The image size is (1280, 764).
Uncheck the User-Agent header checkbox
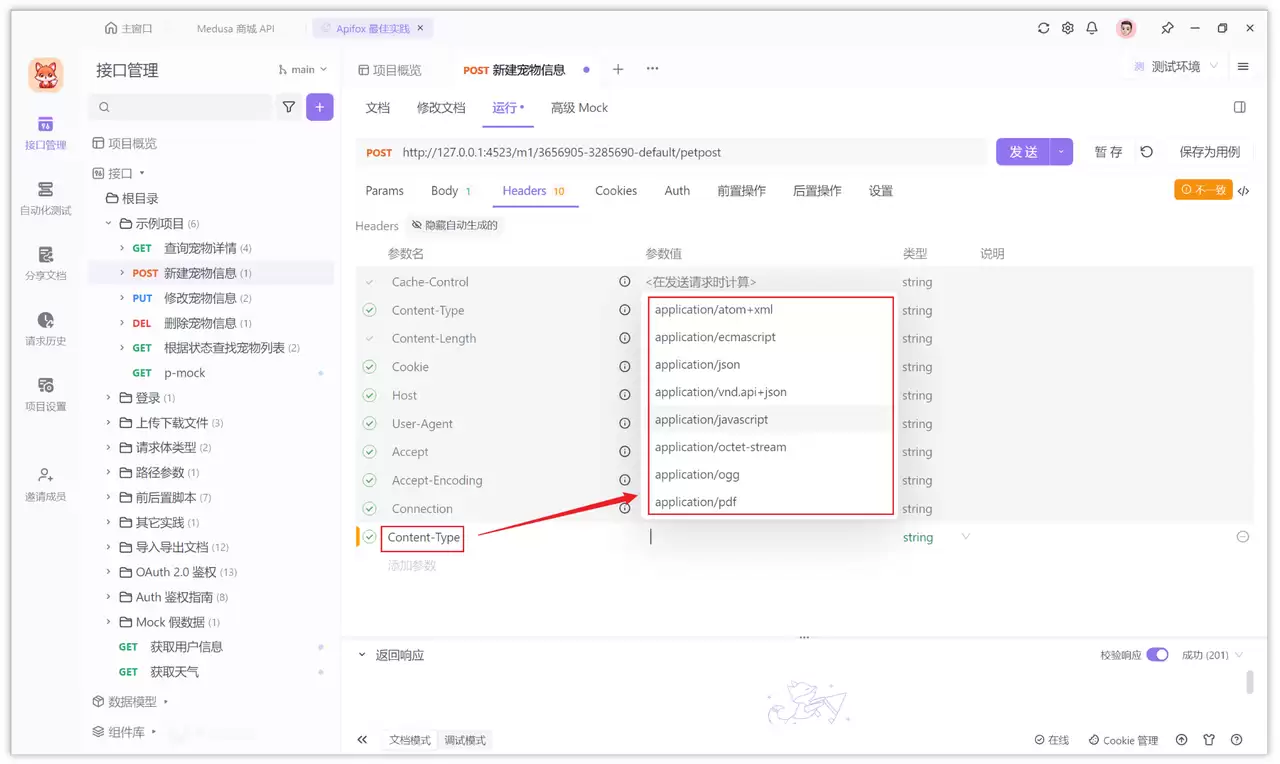(370, 424)
